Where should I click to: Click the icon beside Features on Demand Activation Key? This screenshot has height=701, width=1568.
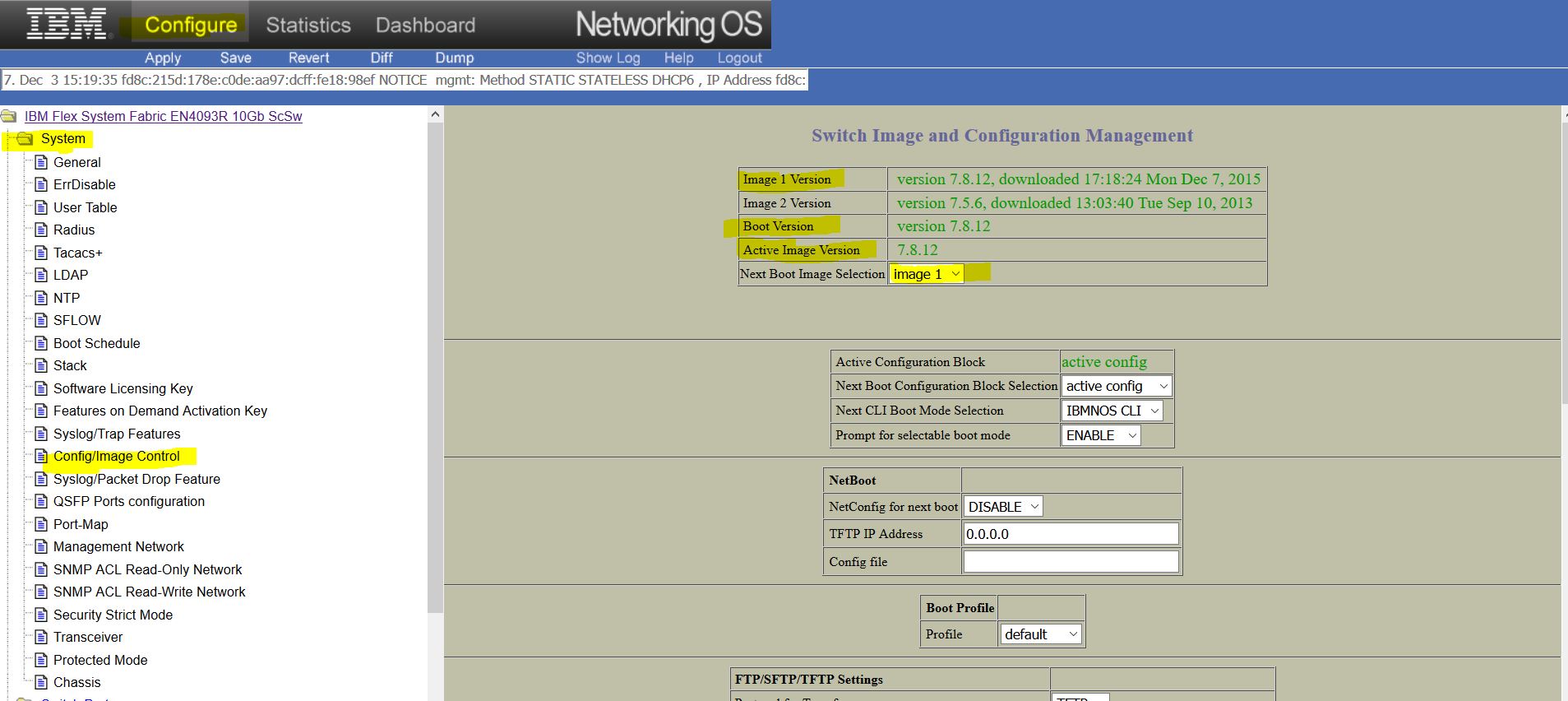(41, 411)
